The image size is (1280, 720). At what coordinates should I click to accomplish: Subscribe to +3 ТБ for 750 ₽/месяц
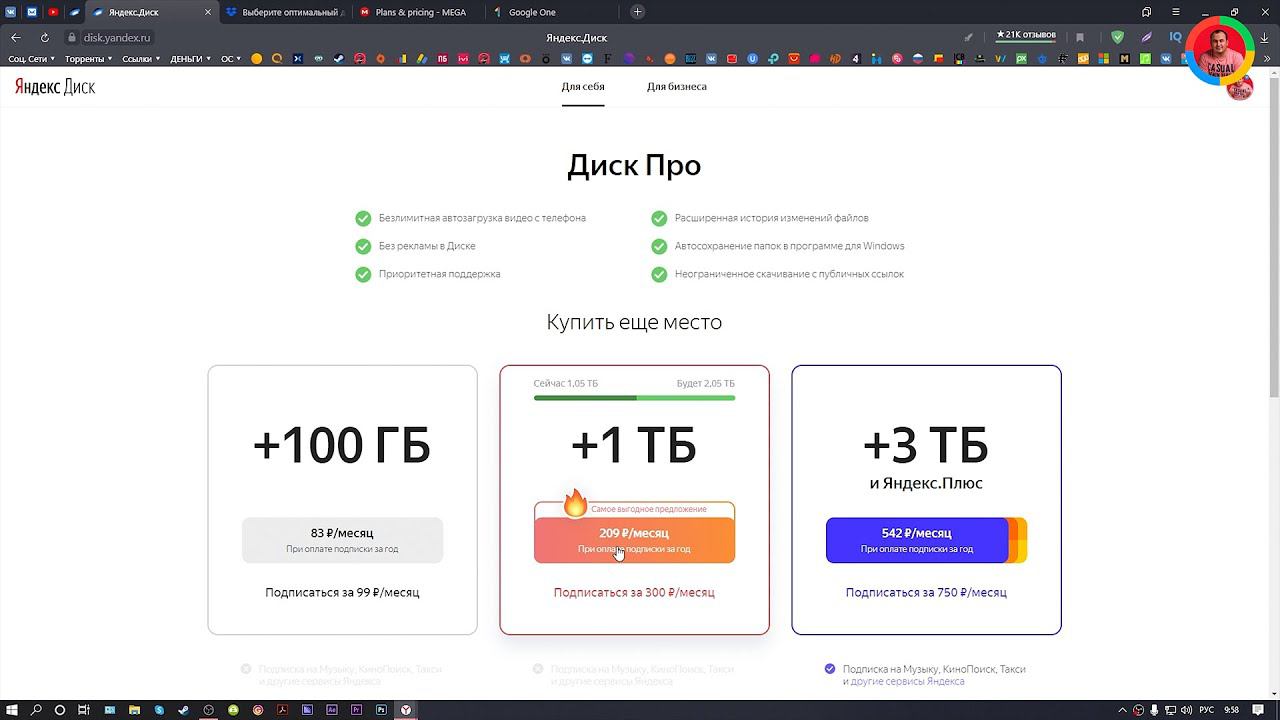pos(926,592)
